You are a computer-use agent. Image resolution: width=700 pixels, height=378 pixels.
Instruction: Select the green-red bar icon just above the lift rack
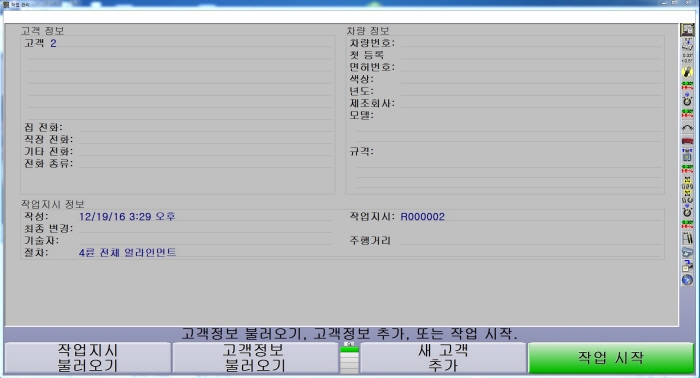pos(687,224)
